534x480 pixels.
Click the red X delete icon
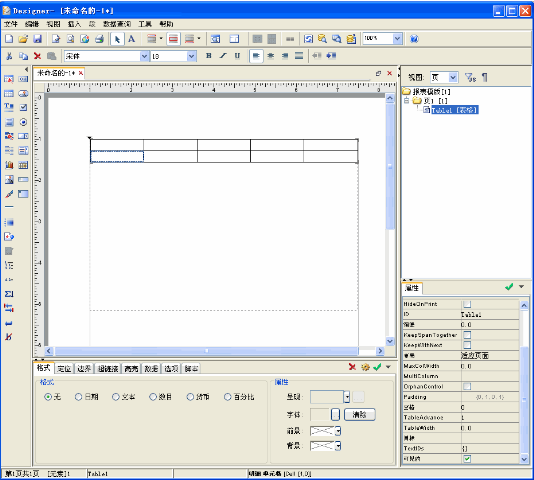[x=37, y=56]
